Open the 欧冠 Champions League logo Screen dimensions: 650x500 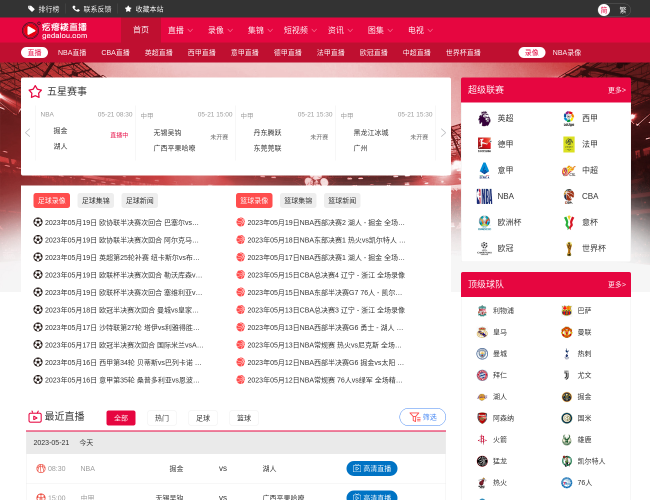pos(484,248)
